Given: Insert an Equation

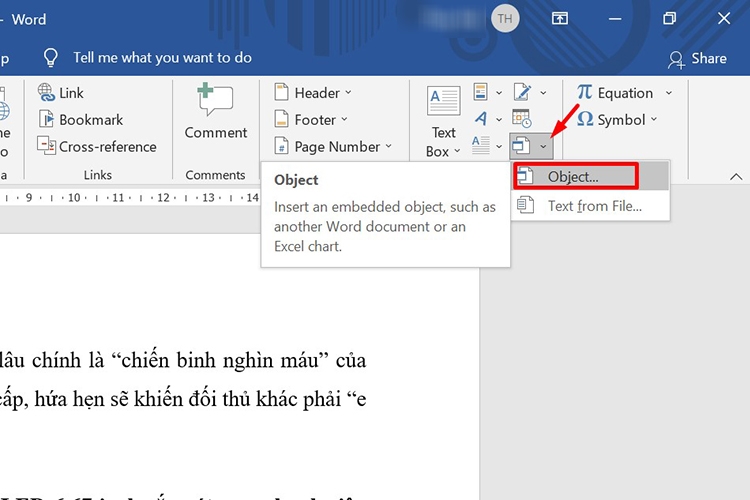Looking at the screenshot, I should click(x=615, y=92).
